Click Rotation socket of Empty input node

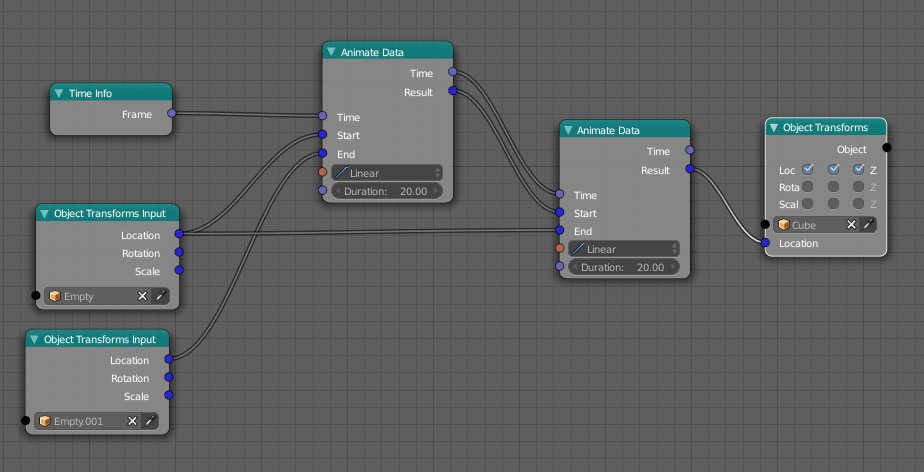pyautogui.click(x=179, y=252)
